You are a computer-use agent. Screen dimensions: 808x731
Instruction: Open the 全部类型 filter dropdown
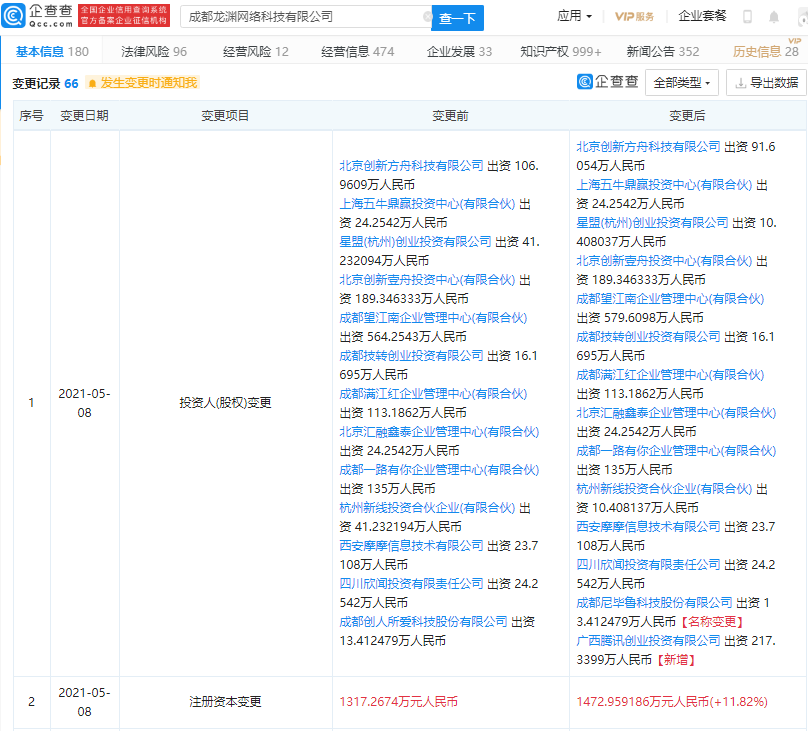point(682,83)
